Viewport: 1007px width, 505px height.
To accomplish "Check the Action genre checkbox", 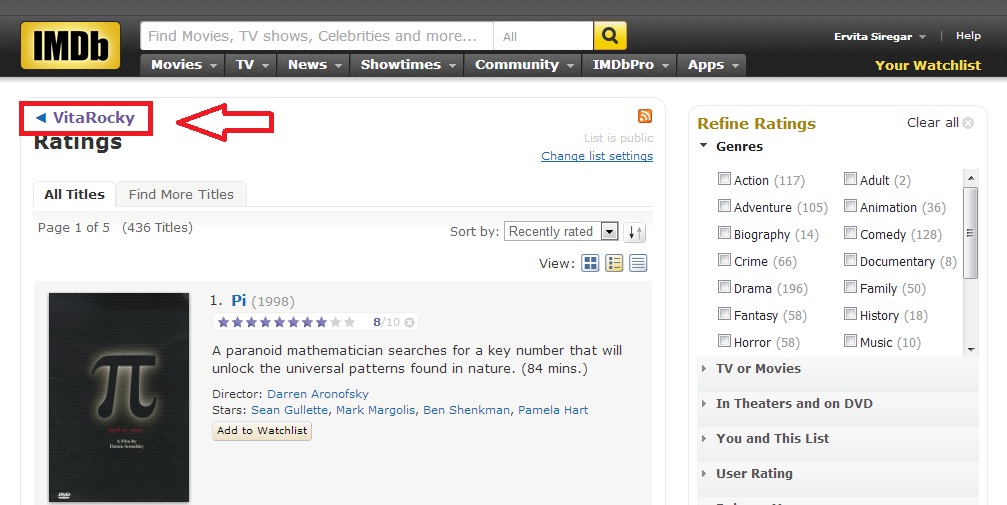I will [x=724, y=180].
